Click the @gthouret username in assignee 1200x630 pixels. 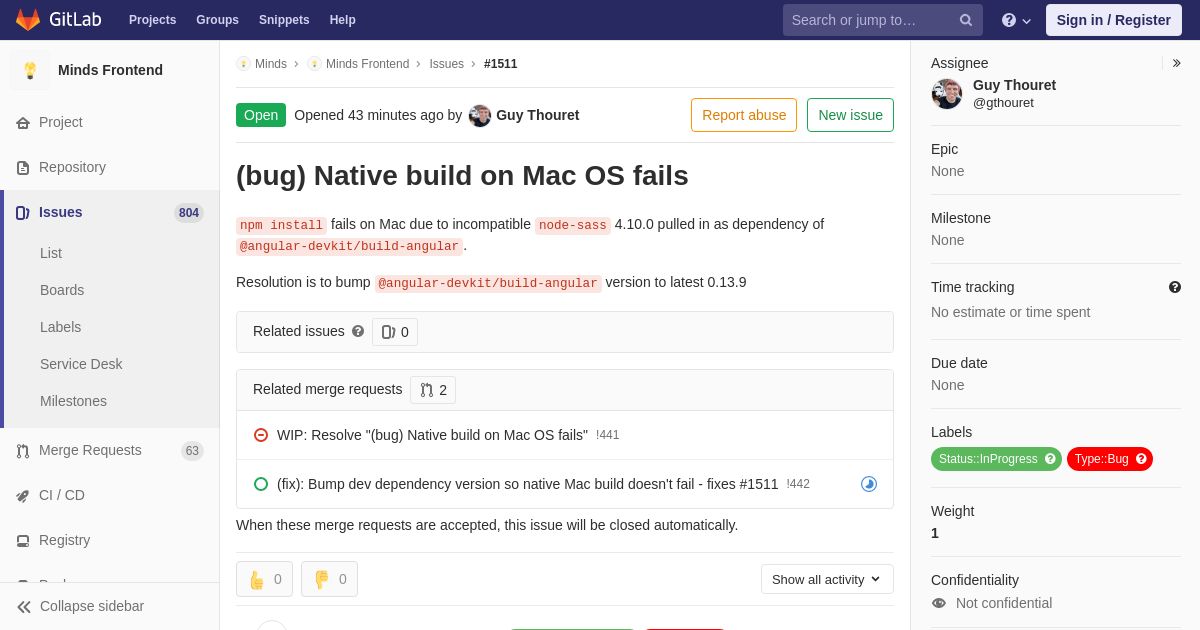(x=1003, y=103)
